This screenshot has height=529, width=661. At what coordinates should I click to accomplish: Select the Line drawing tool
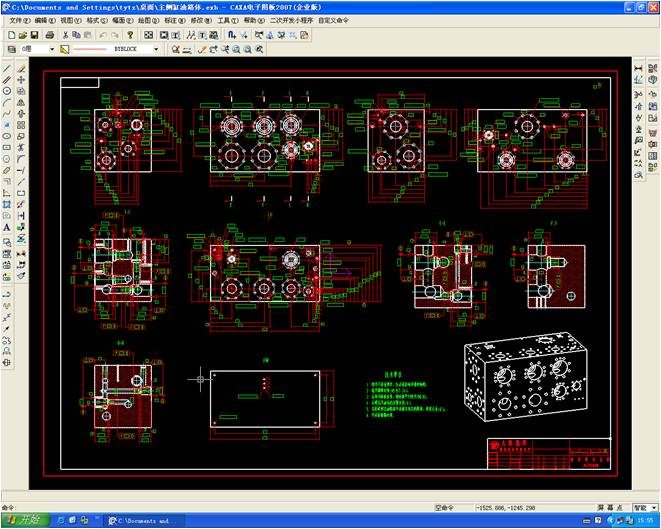tap(7, 69)
